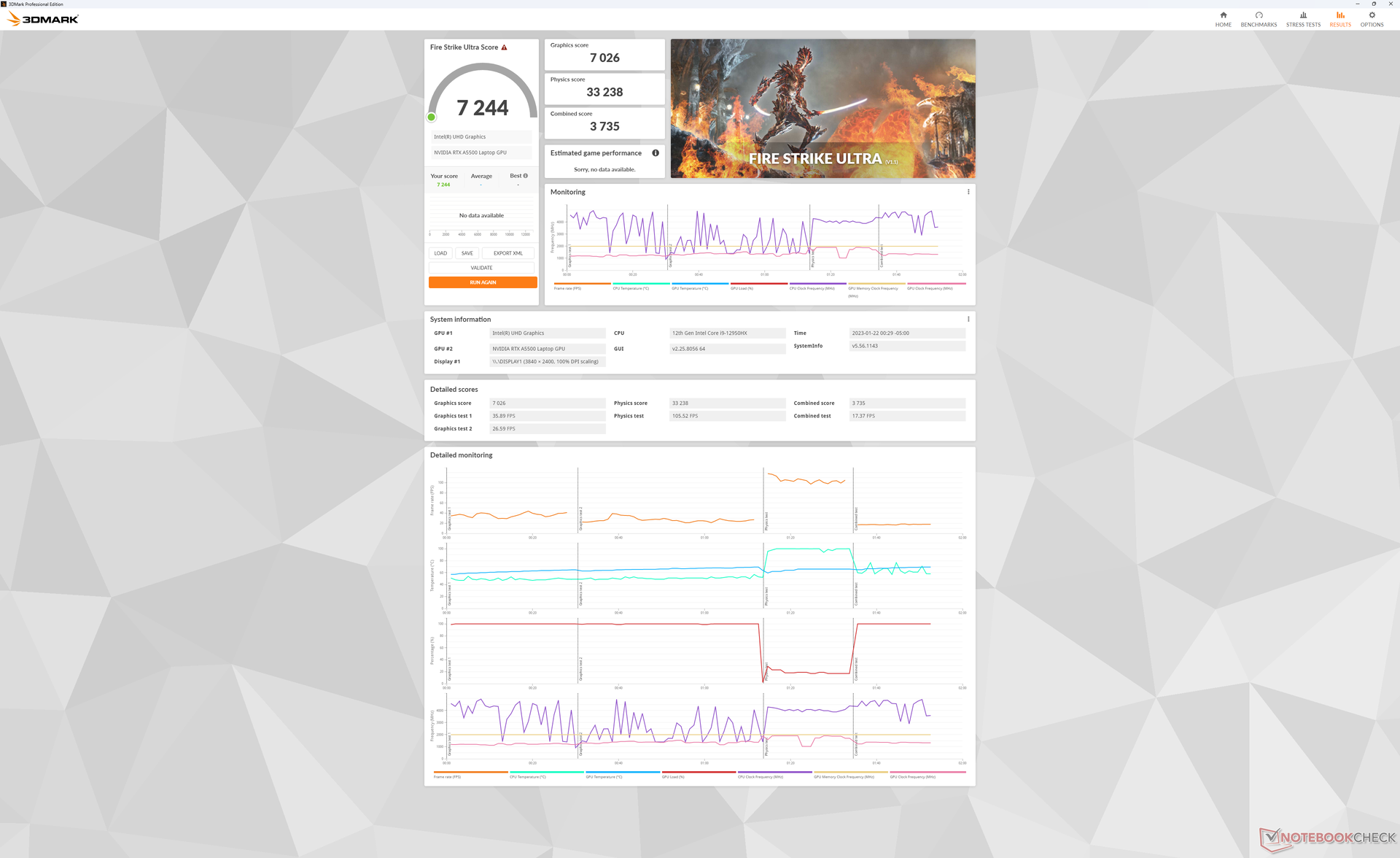This screenshot has height=858, width=1400.
Task: Toggle GPU Load (%) legend in Monitoring
Action: pyautogui.click(x=742, y=288)
